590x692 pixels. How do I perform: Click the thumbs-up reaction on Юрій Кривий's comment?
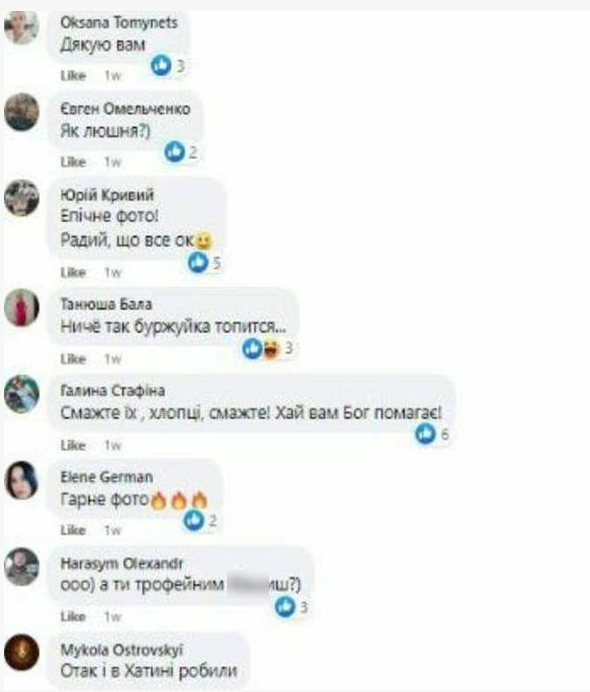point(198,262)
